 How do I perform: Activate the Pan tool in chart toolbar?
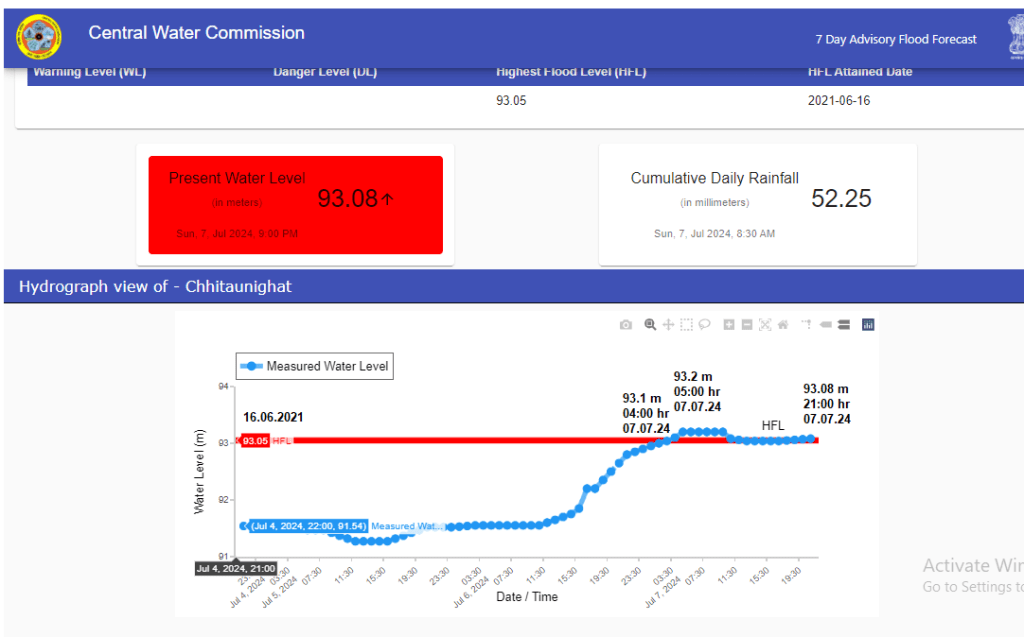(668, 325)
